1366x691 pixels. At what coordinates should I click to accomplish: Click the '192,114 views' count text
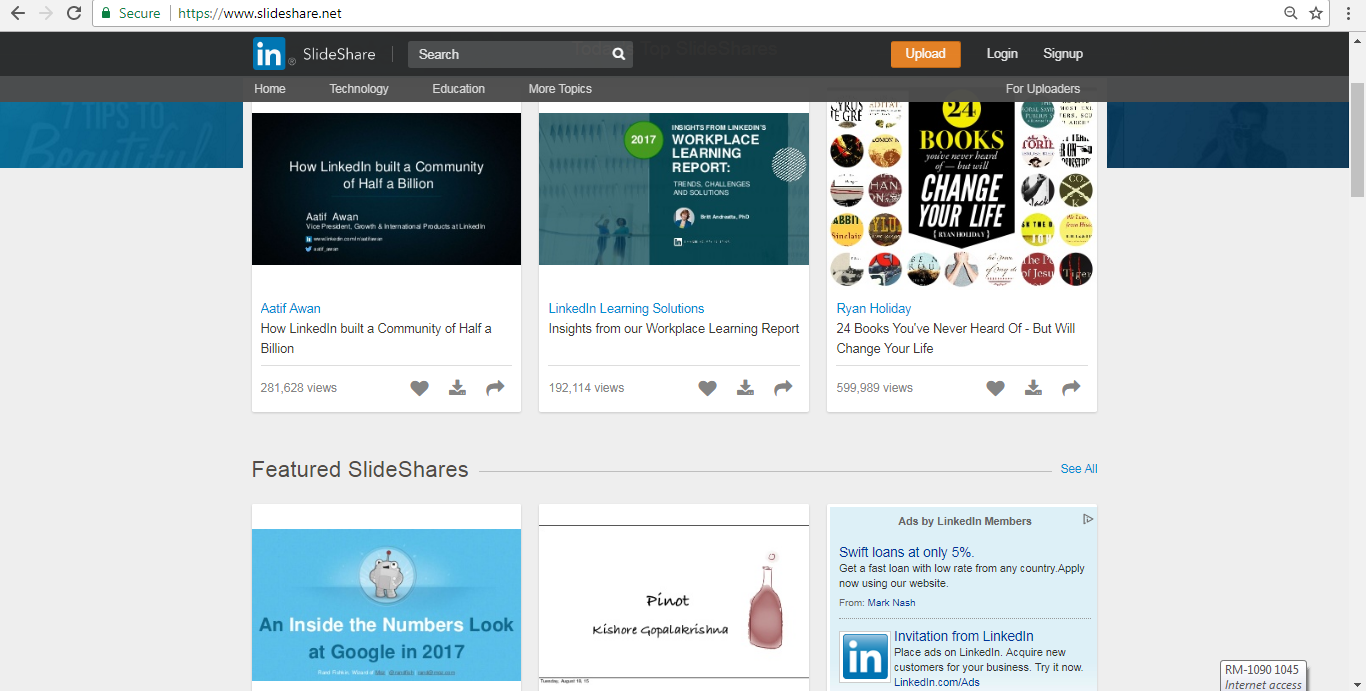pyautogui.click(x=586, y=388)
